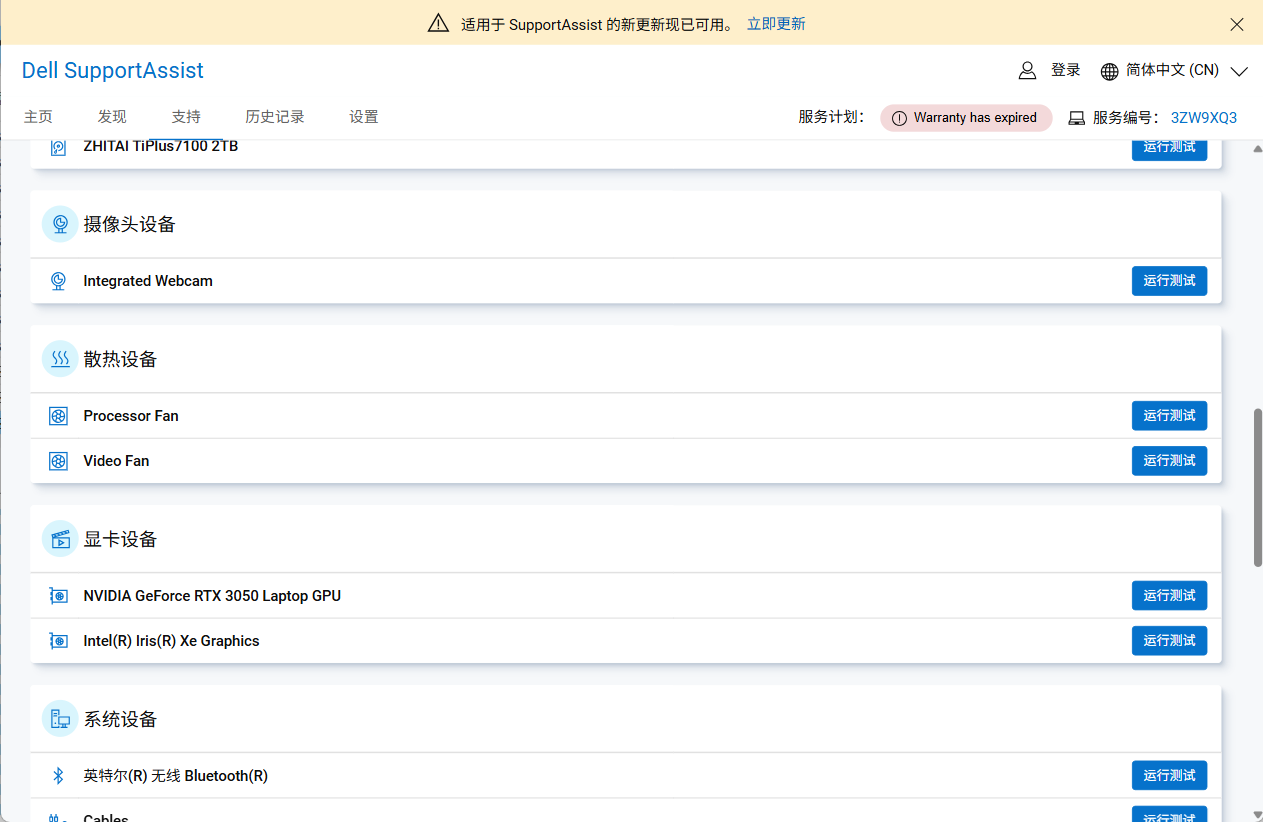The height and width of the screenshot is (822, 1263).
Task: Click the Integrated Webcam row icon
Action: 59,281
